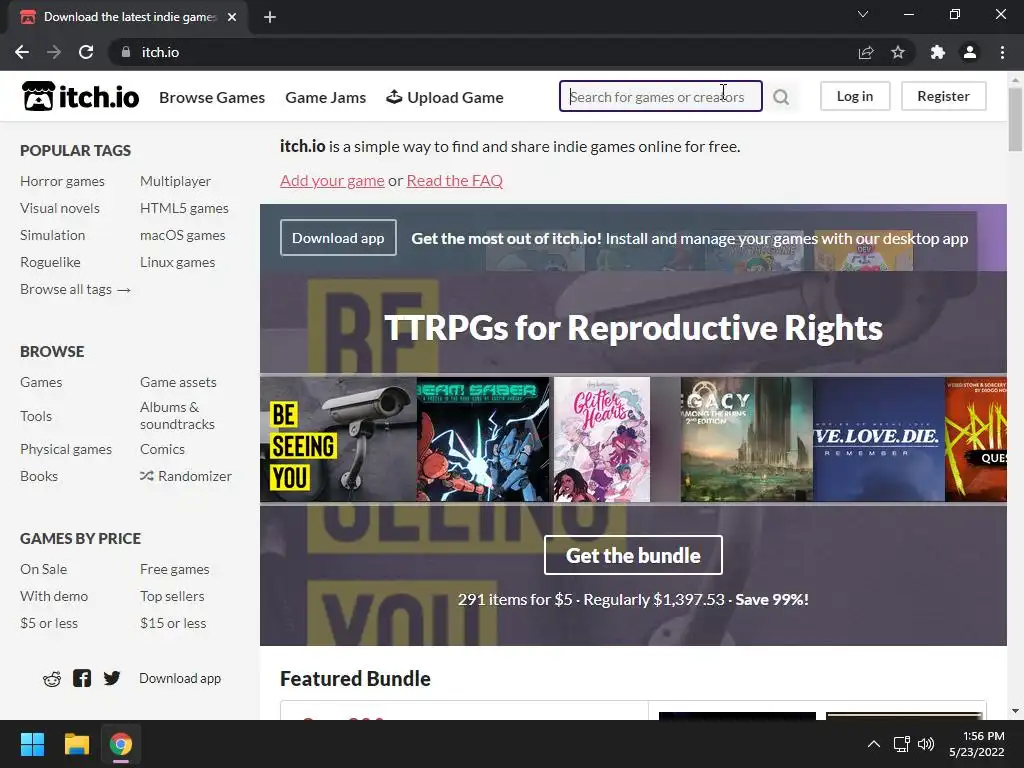Viewport: 1024px width, 768px height.
Task: Open the Extensions puzzle icon
Action: (x=938, y=52)
